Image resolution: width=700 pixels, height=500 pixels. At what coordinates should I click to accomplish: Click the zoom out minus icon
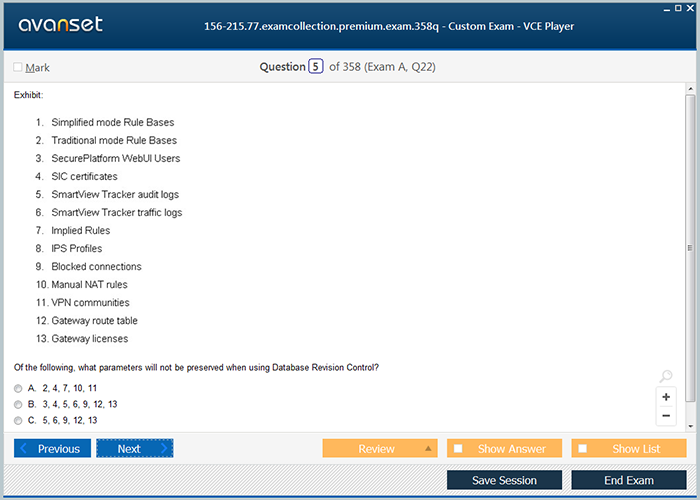[666, 415]
